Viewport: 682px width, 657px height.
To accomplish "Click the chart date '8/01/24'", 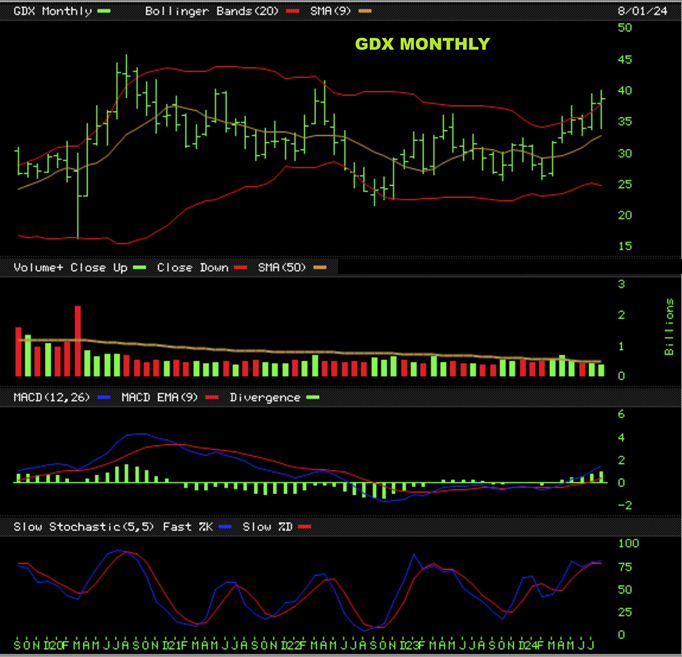I will [642, 11].
